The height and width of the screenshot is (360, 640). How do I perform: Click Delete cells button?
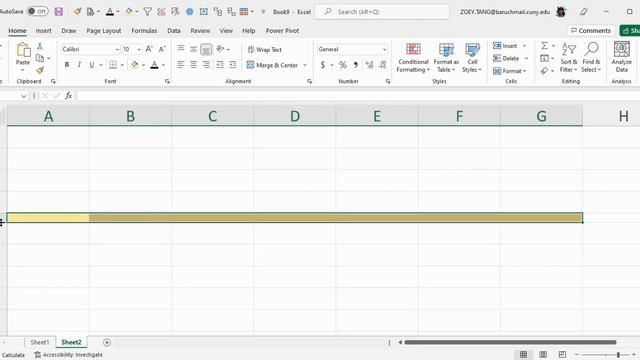[x=506, y=58]
